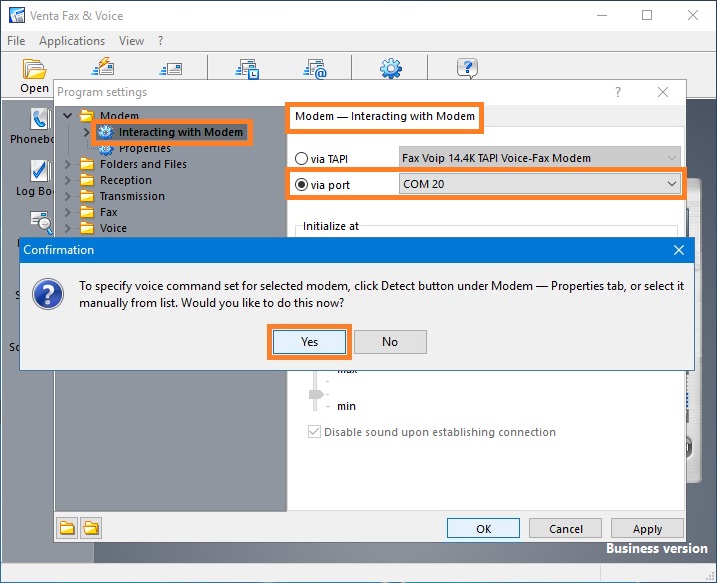Click the Open folder toolbar icon
Screen dimensions: 717x583
point(34,69)
